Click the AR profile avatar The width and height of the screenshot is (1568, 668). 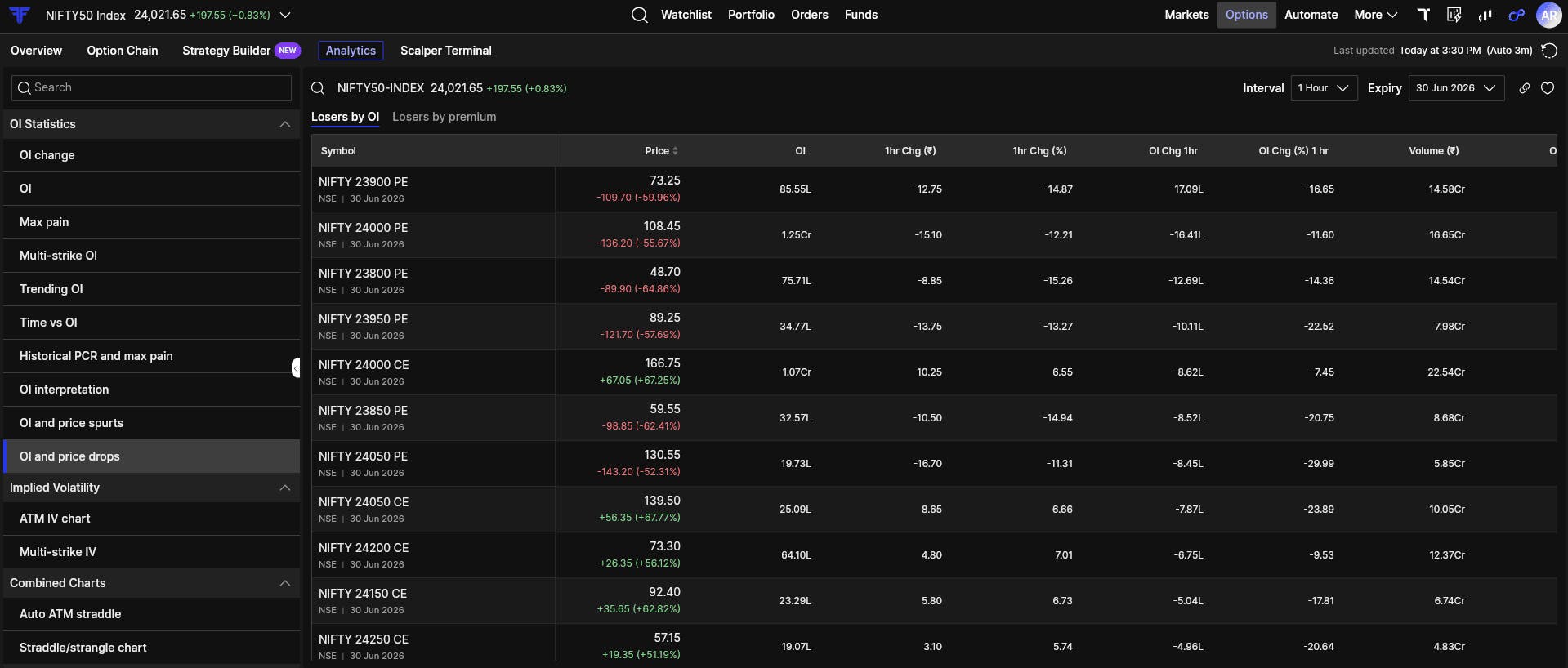click(x=1548, y=15)
